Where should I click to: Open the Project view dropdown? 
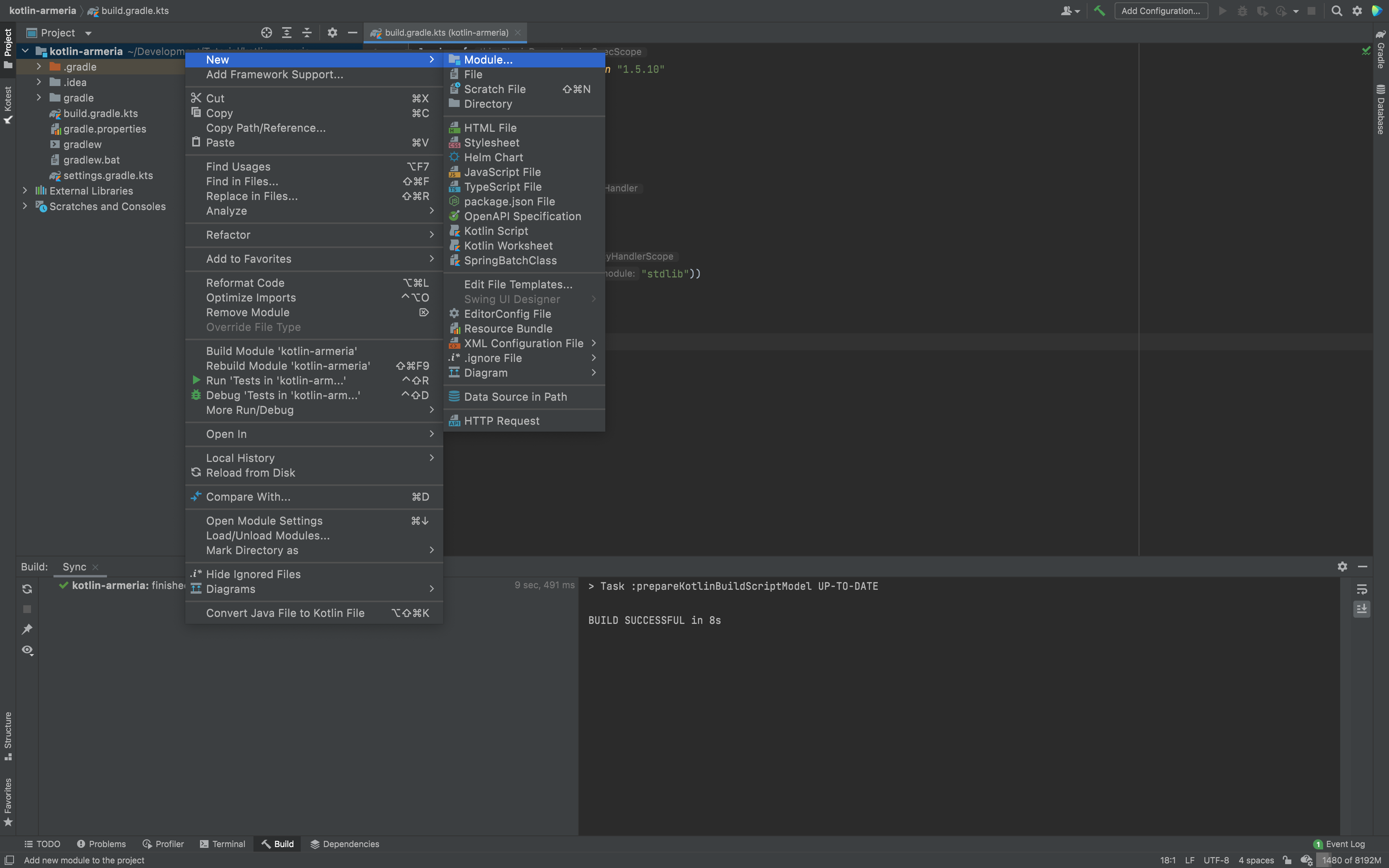coord(88,33)
